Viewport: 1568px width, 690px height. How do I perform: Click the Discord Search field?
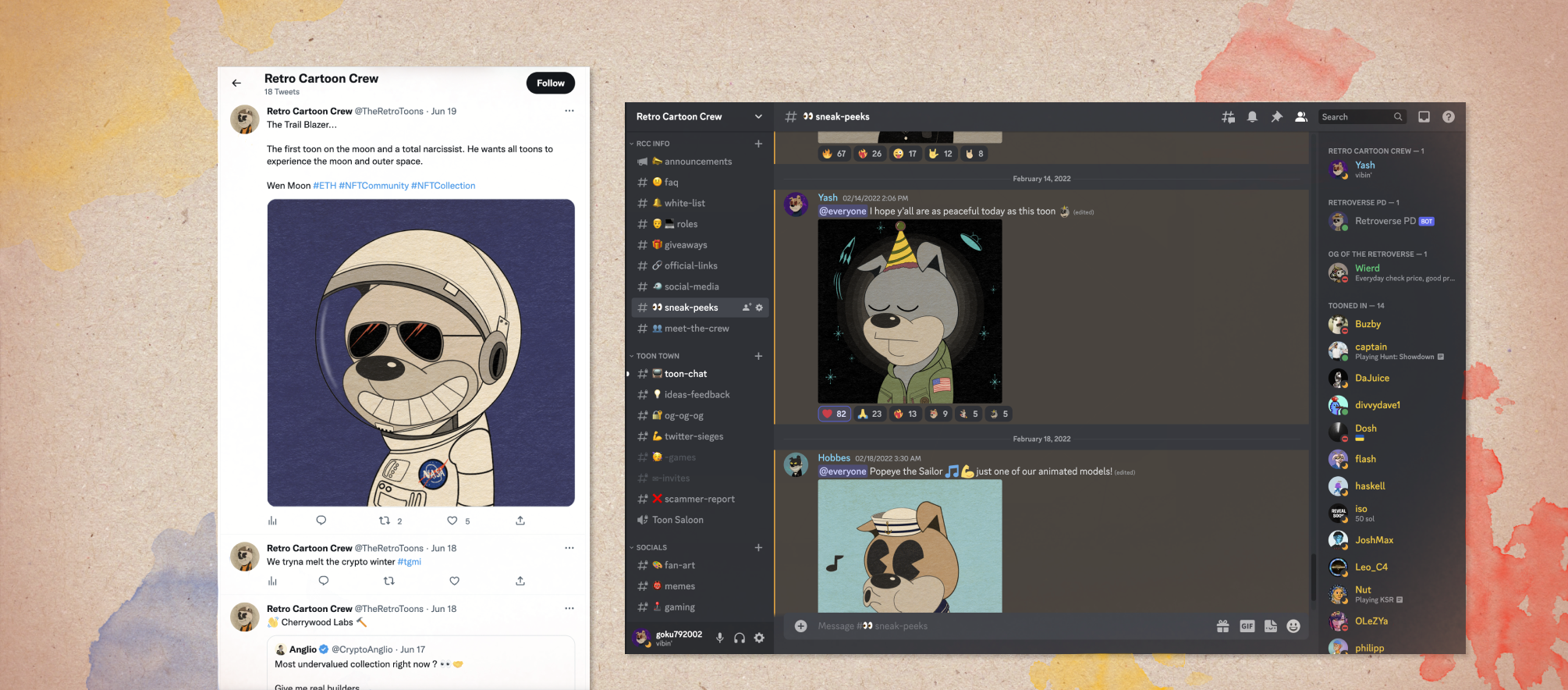[1361, 117]
